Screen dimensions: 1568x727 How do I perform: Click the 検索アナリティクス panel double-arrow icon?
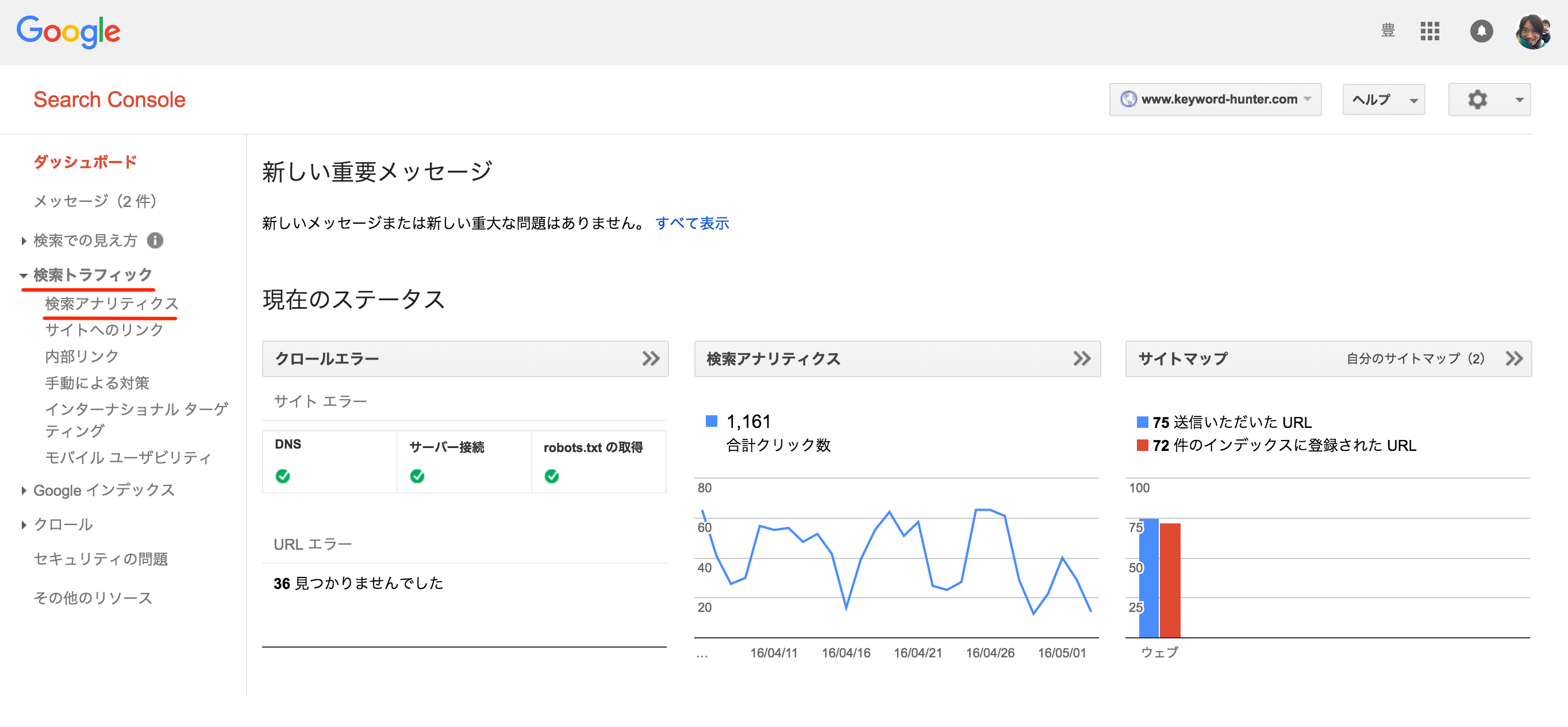click(x=1082, y=359)
